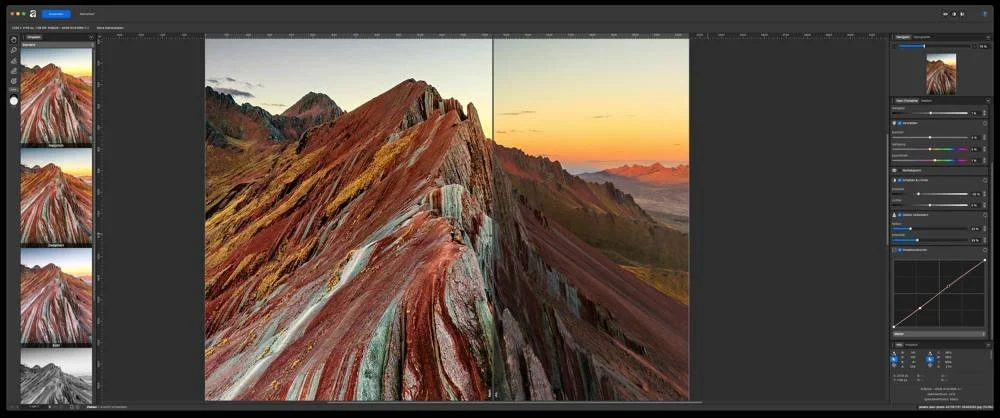This screenshot has width=1000, height=418.
Task: Switch to the tab next to Navigator
Action: tap(922, 37)
